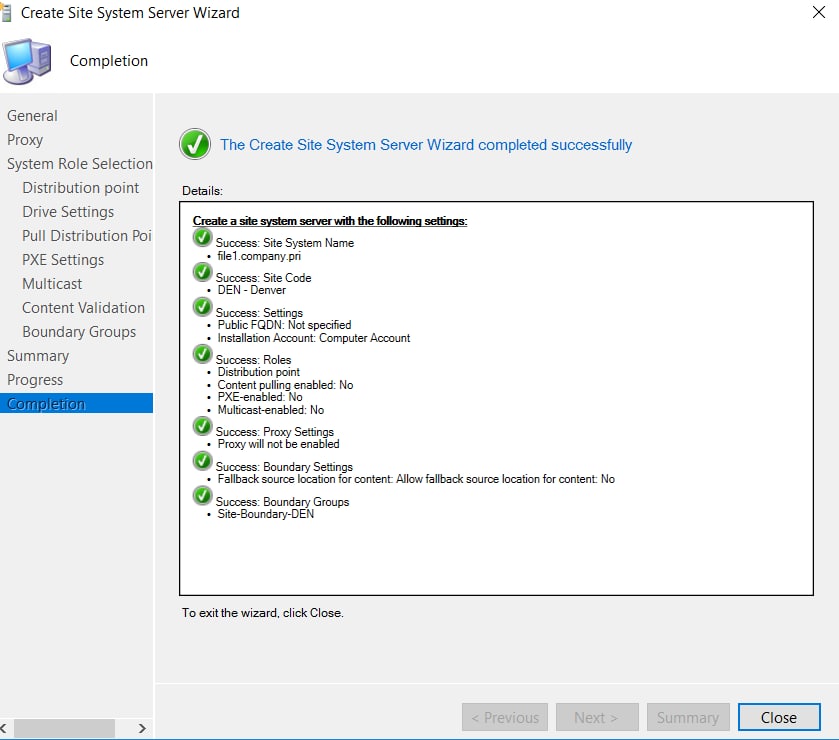Select the General step in sidebar
This screenshot has height=740, width=839.
(x=32, y=116)
